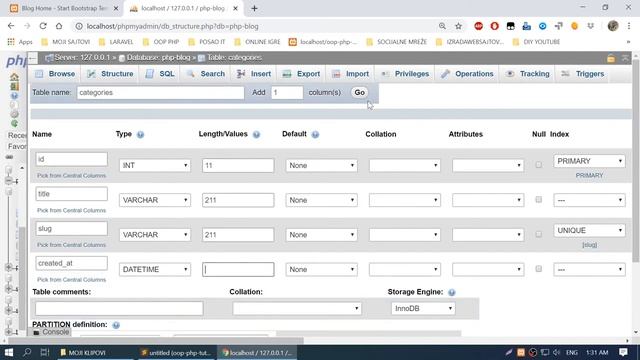This screenshot has width=640, height=360.
Task: Switch to Blog Home browser tab
Action: [64, 8]
